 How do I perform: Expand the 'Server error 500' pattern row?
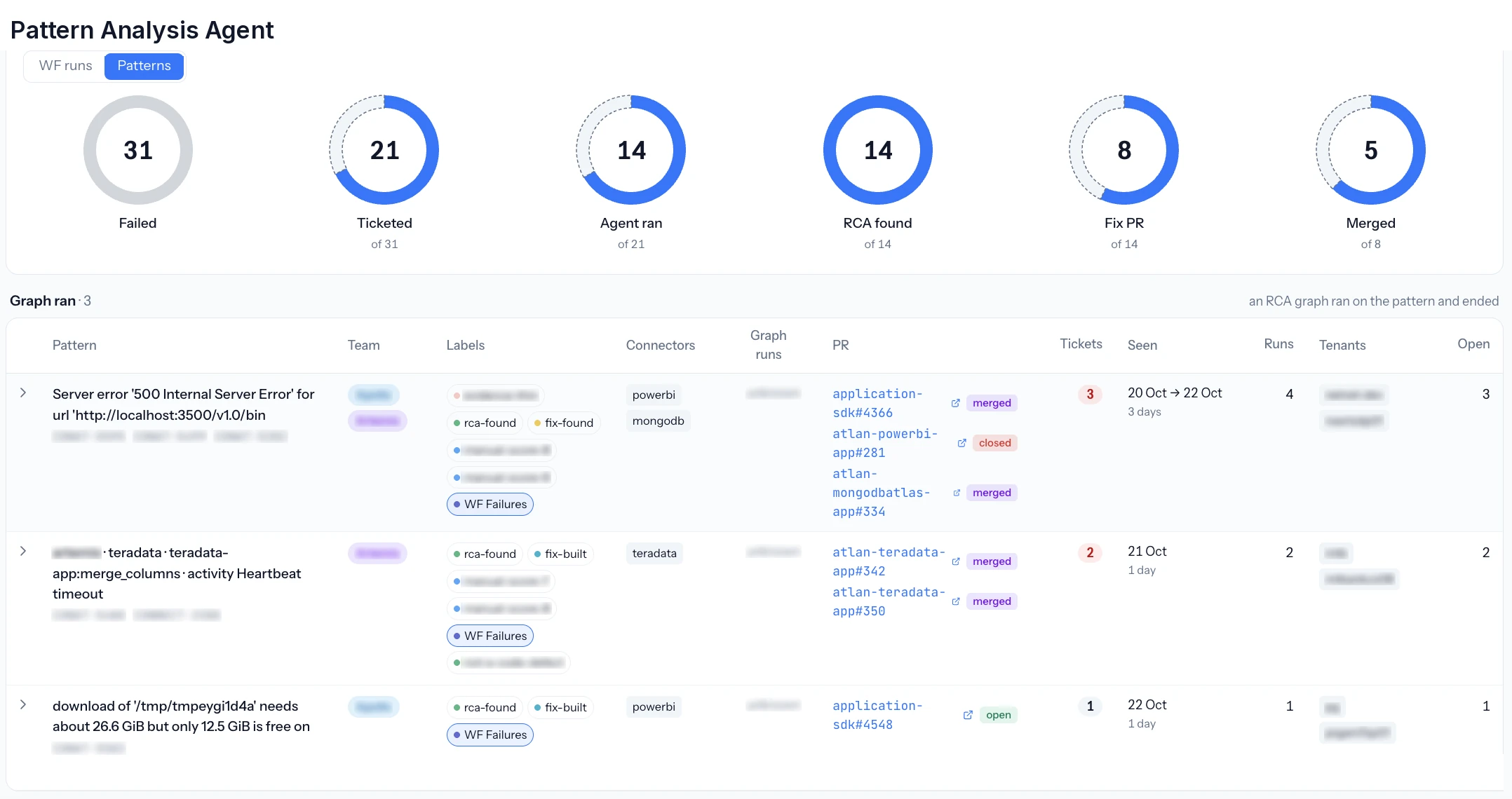[23, 393]
